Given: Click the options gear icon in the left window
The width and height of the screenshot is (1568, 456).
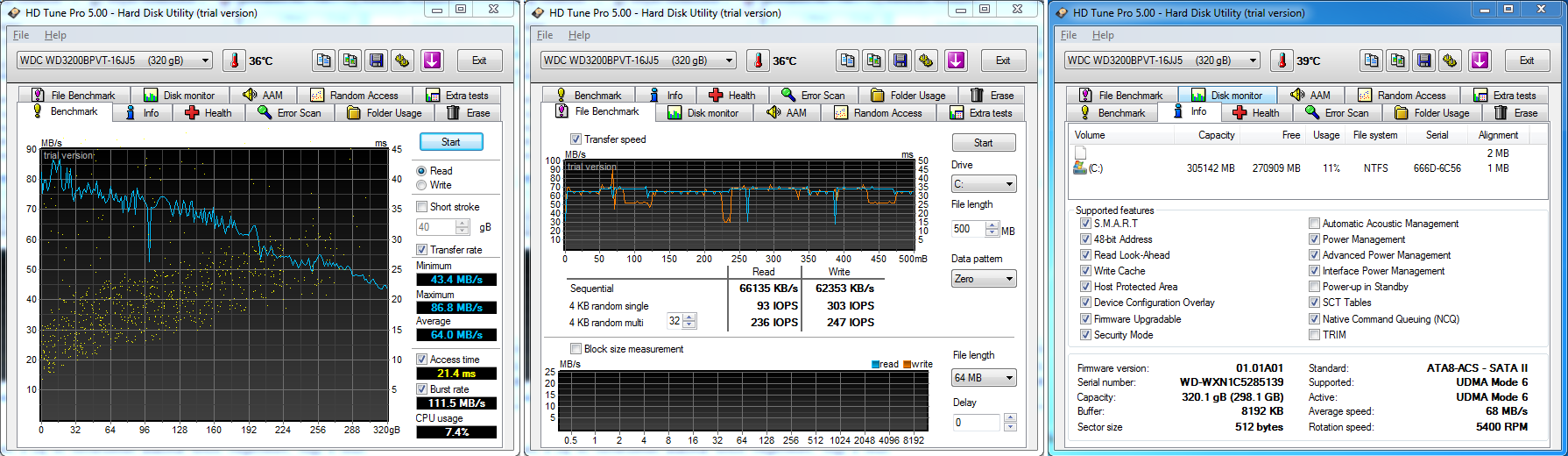Looking at the screenshot, I should pos(402,61).
